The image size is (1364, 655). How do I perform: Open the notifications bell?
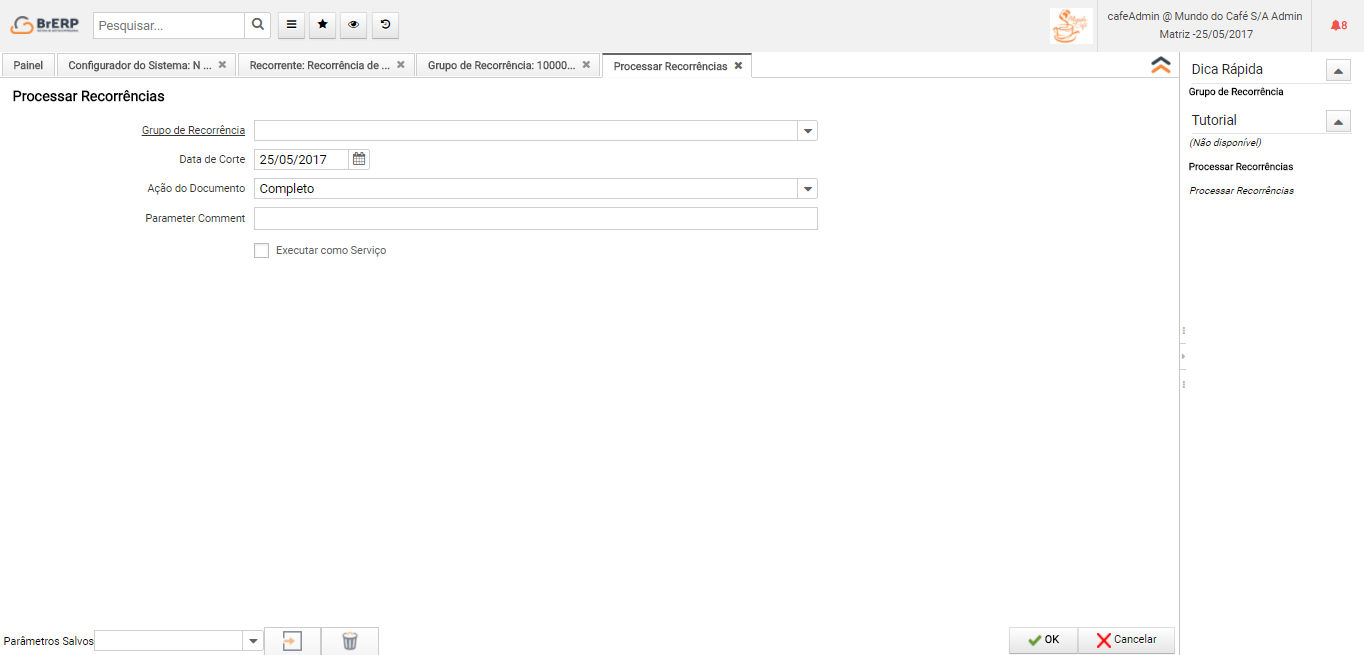(1338, 25)
